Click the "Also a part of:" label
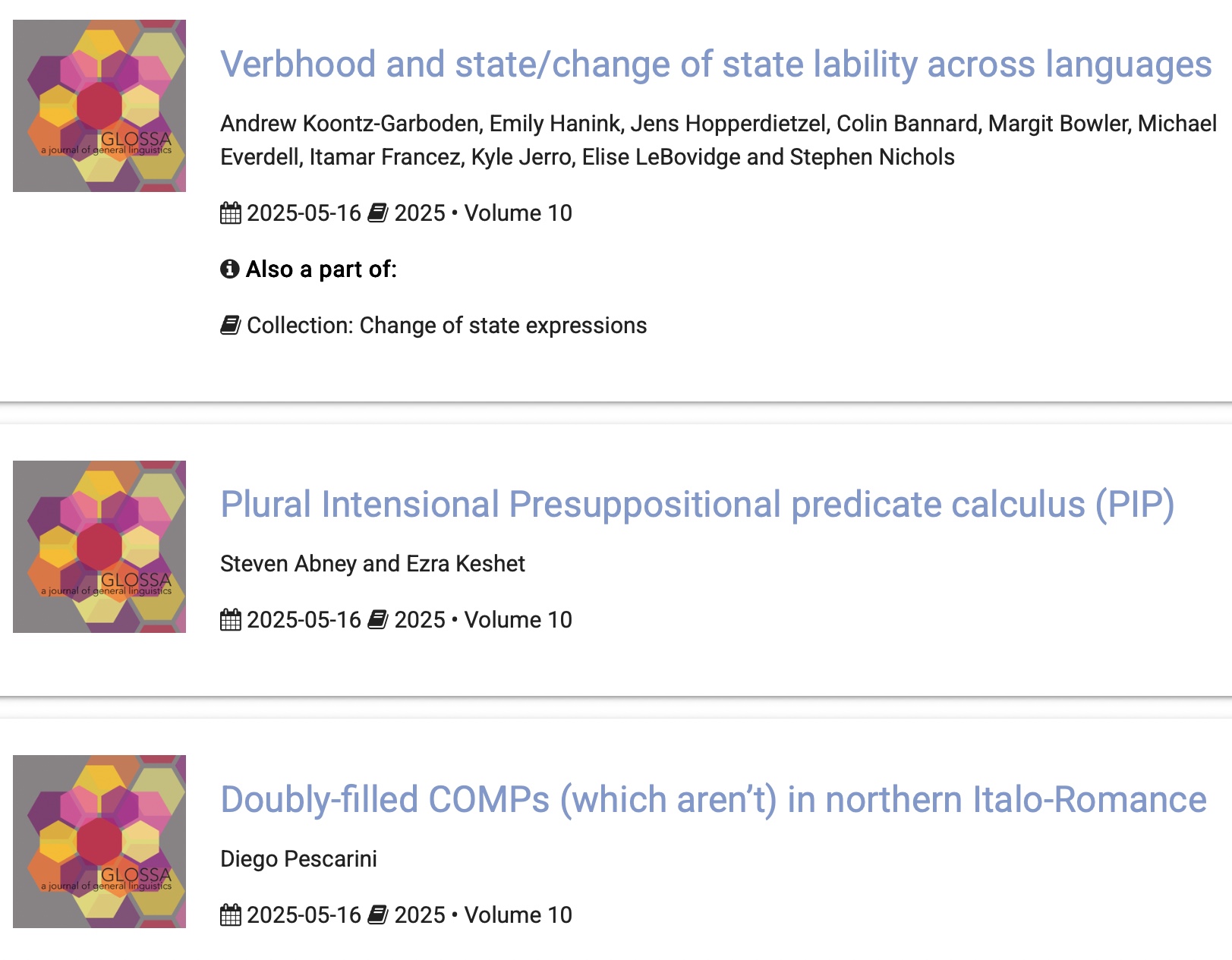 [x=321, y=269]
